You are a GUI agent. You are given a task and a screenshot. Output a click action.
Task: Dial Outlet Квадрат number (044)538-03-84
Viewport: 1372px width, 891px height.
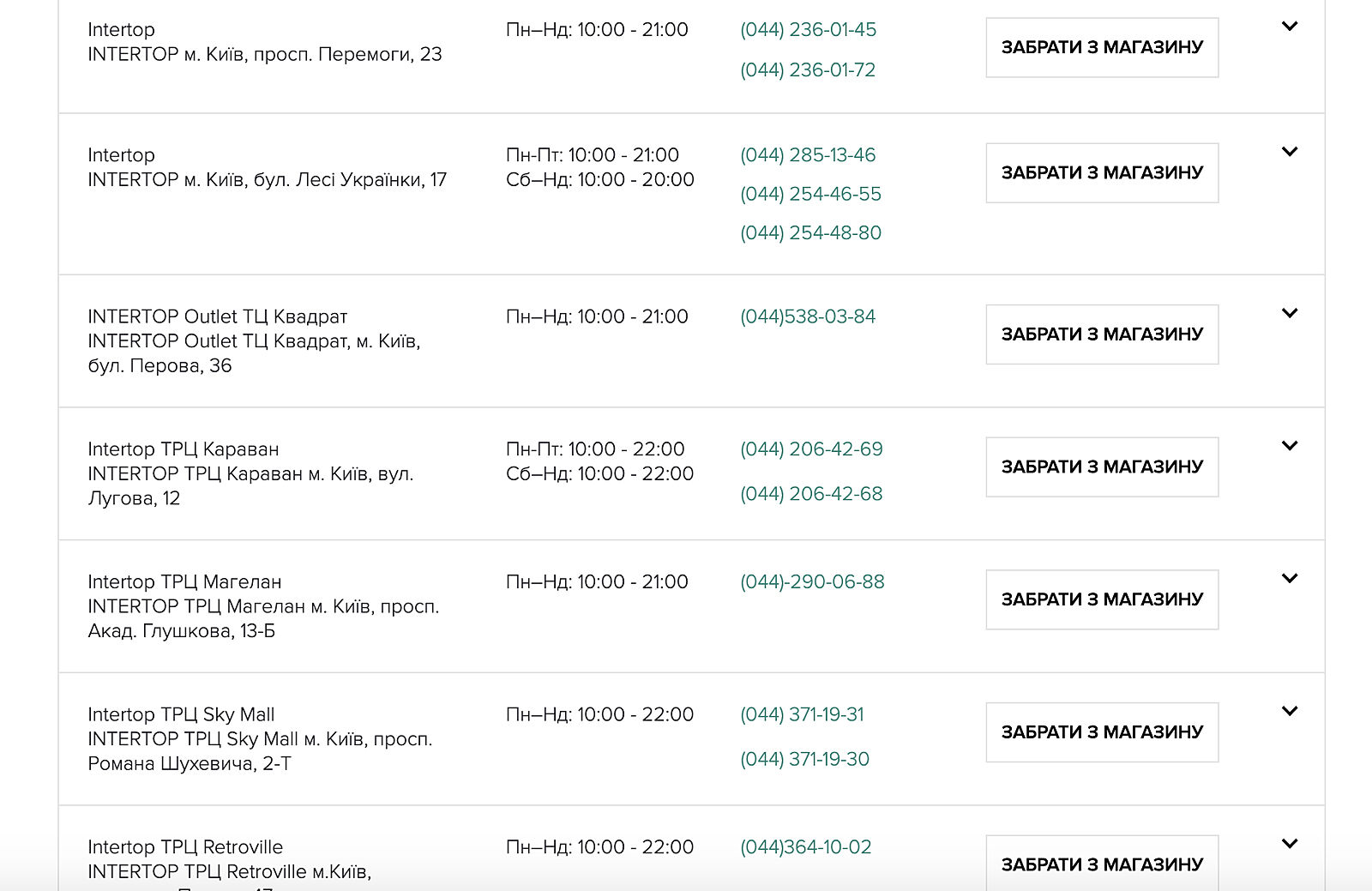(808, 317)
